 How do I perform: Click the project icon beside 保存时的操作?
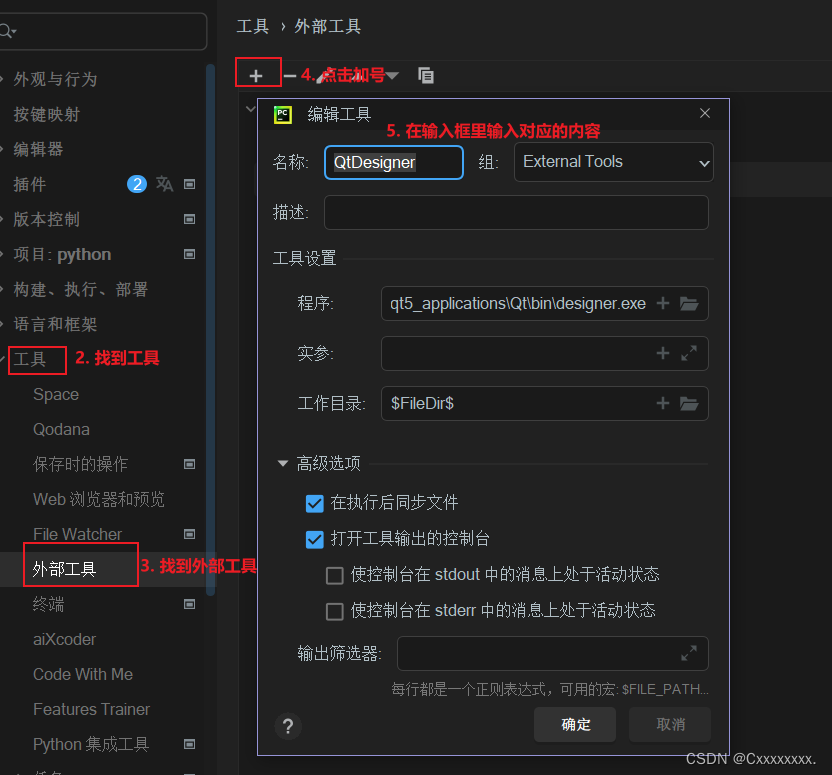tap(189, 464)
